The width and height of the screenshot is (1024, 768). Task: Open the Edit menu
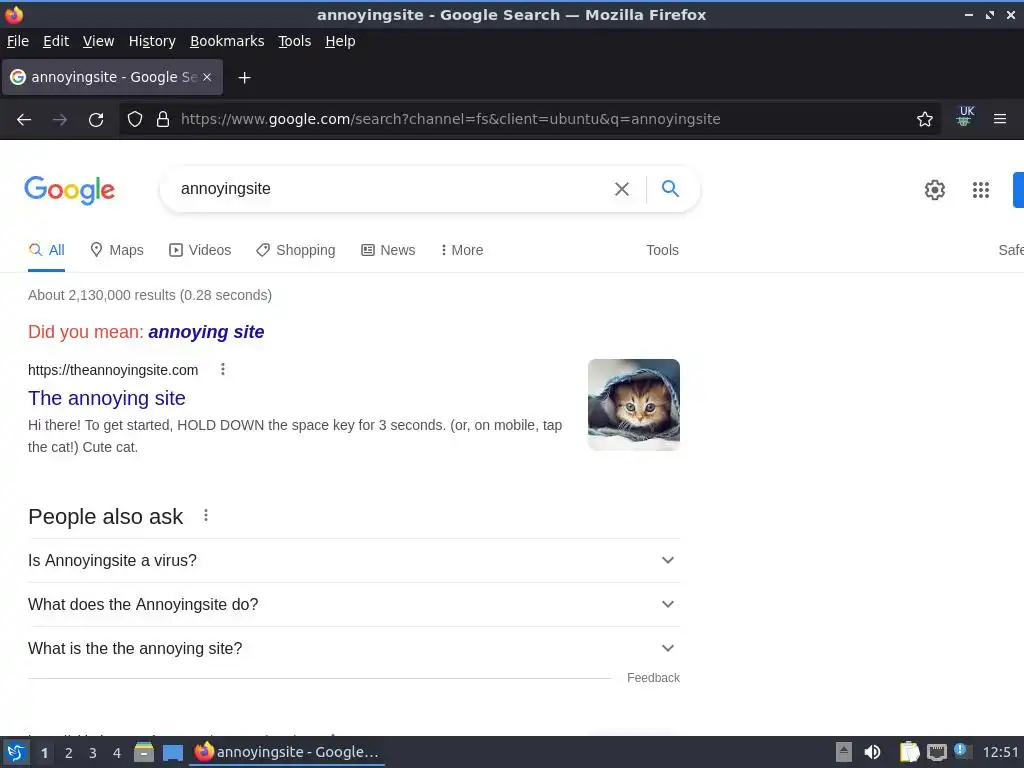tap(56, 41)
